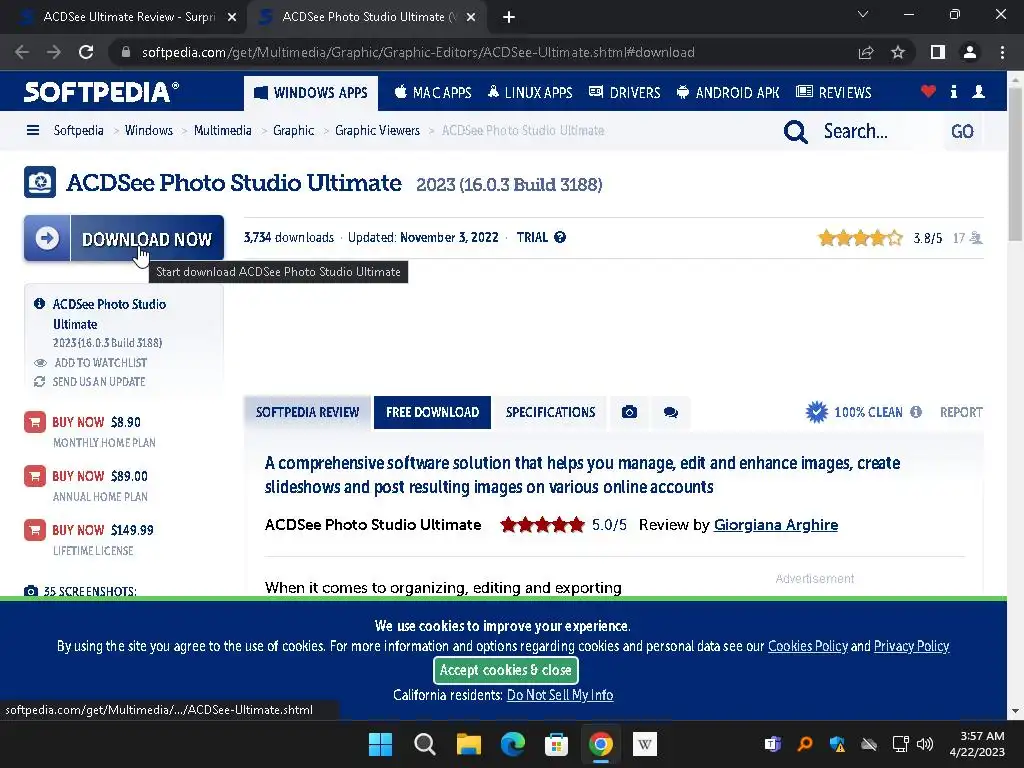Image resolution: width=1024 pixels, height=768 pixels.
Task: Switch to the Free Download tab
Action: 432,412
